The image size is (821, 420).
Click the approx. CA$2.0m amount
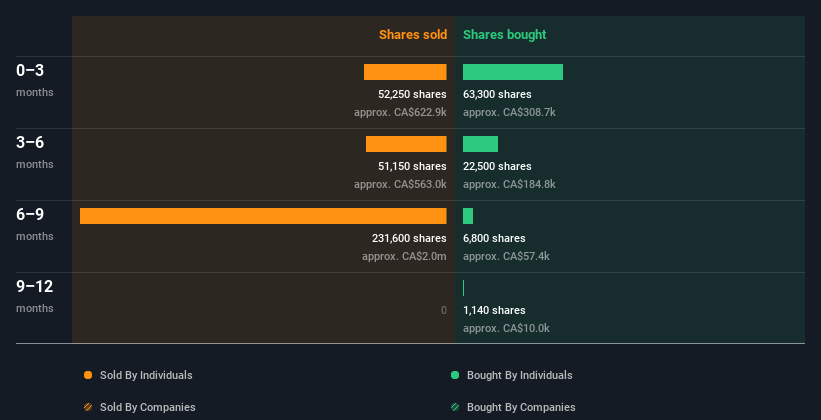click(404, 256)
